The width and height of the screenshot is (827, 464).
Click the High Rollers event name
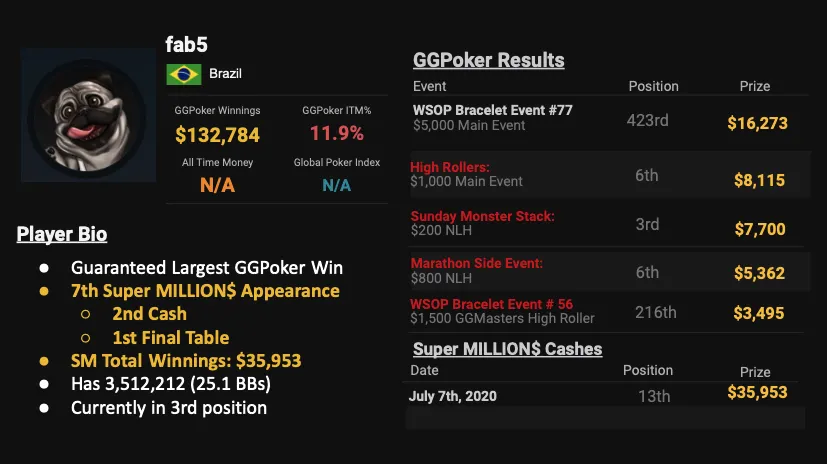pyautogui.click(x=450, y=167)
